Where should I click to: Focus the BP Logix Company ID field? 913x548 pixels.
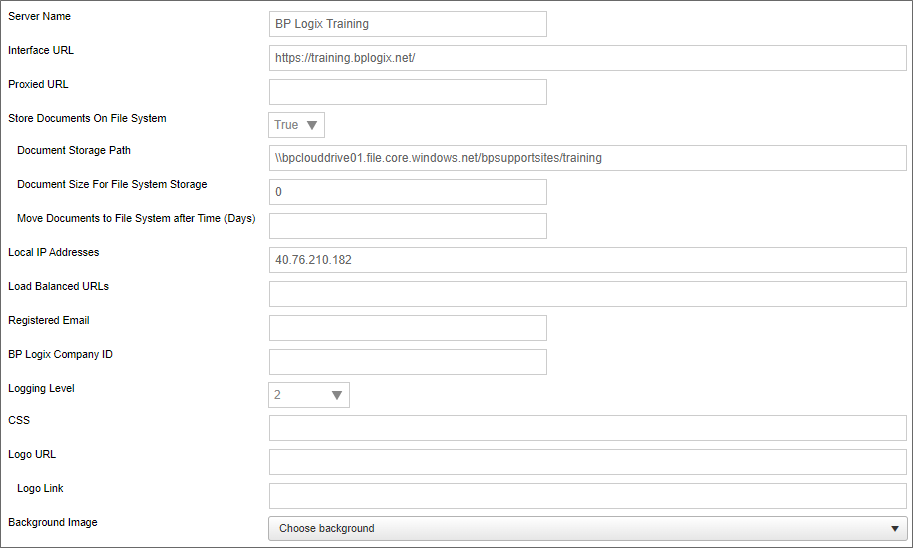(x=407, y=362)
